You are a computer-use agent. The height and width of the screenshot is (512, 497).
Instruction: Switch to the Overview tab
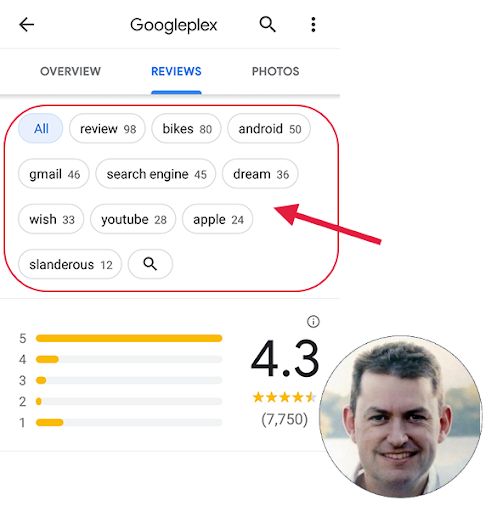[x=70, y=71]
